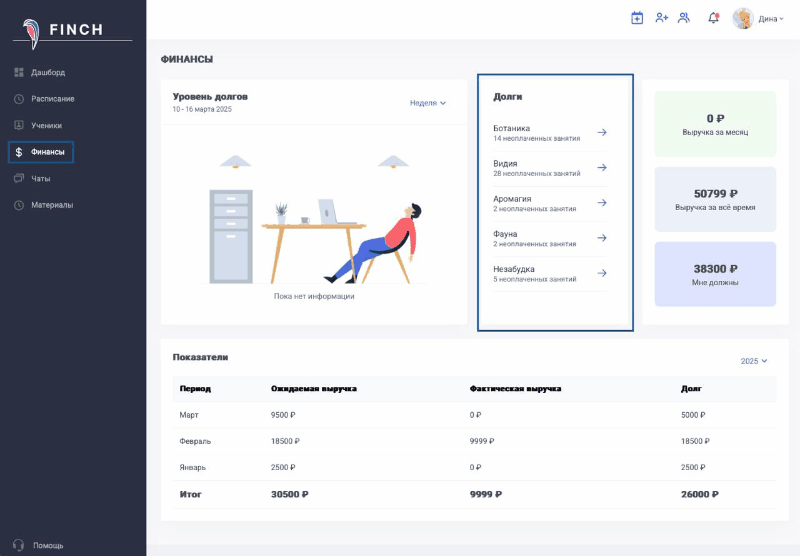Viewport: 800px width, 556px height.
Task: Open Чаты from sidebar
Action: click(40, 179)
